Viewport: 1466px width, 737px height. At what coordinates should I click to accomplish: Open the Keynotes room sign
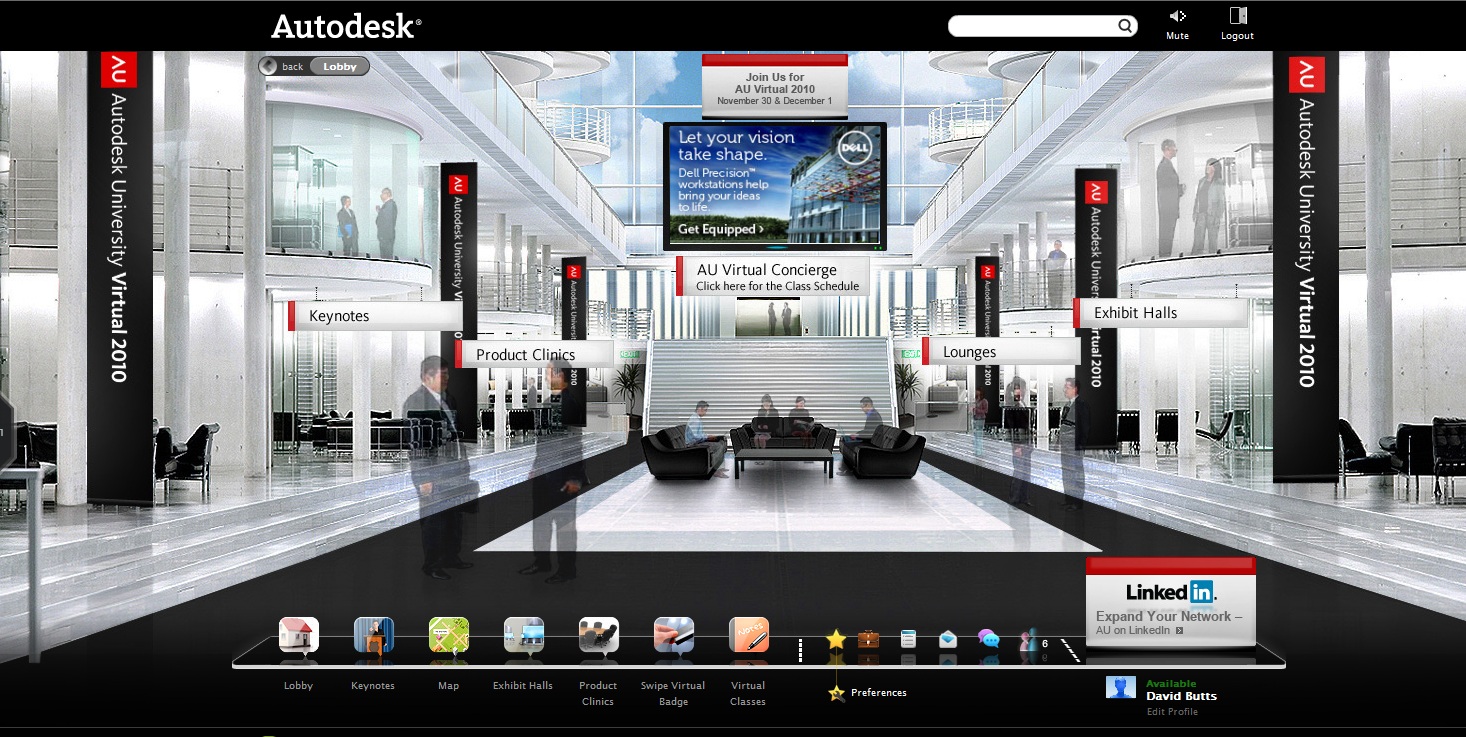pyautogui.click(x=375, y=316)
